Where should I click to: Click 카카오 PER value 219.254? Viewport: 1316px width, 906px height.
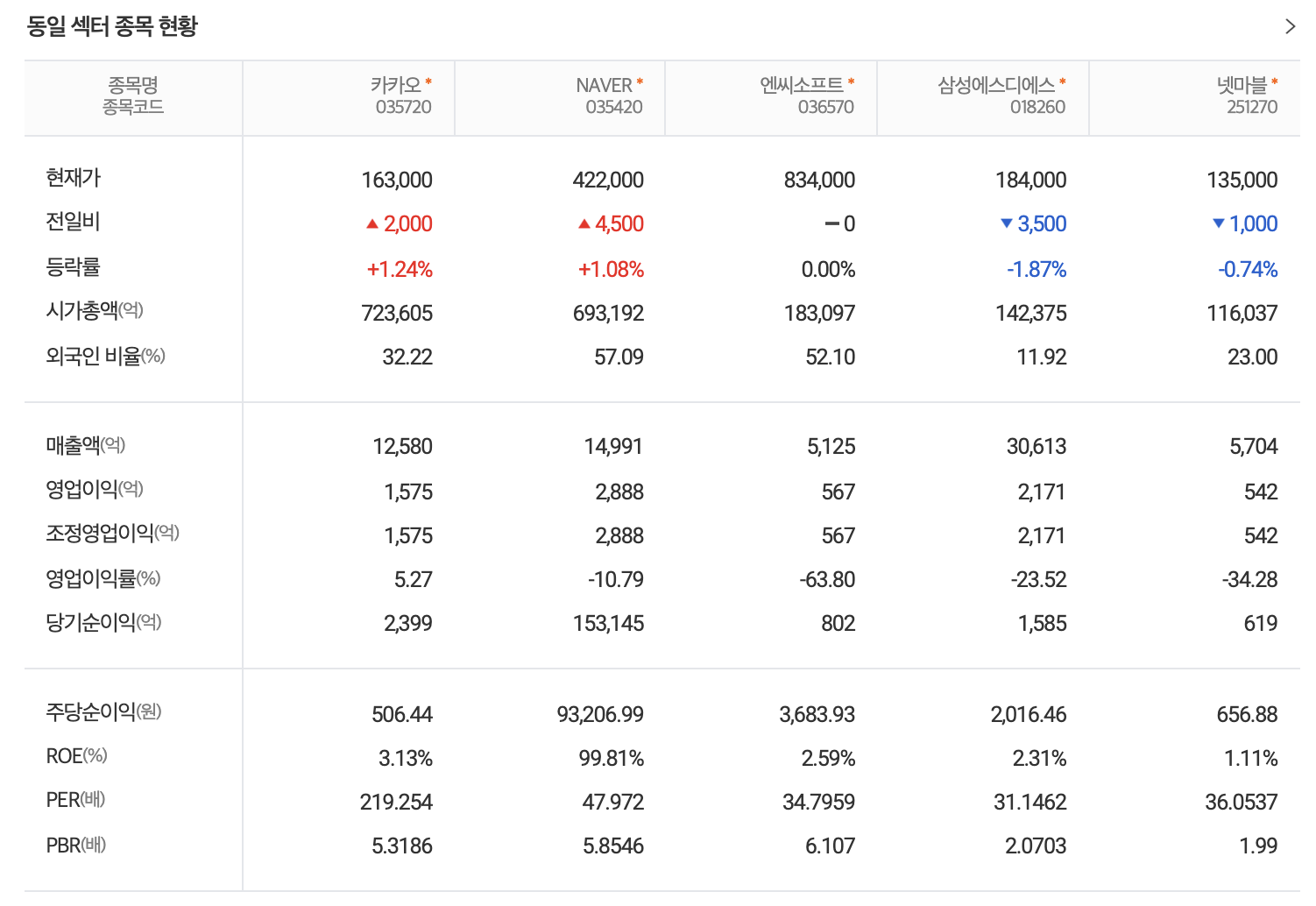coord(396,802)
